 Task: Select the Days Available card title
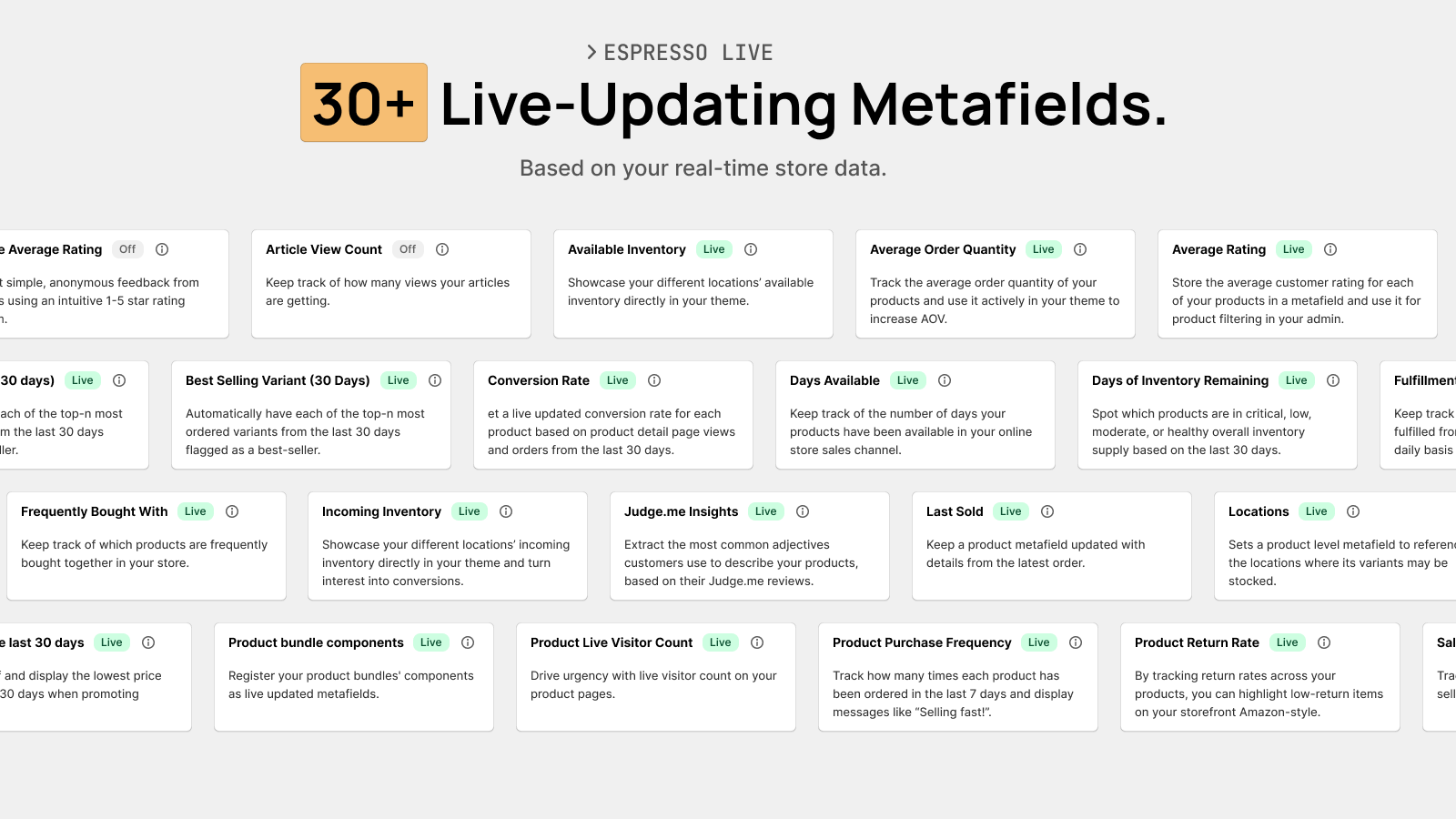click(834, 380)
